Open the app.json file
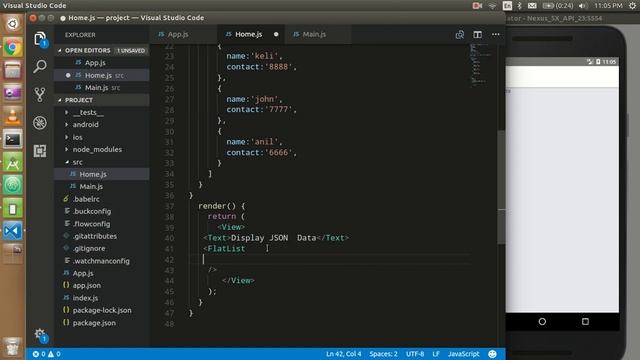Image resolution: width=640 pixels, height=360 pixels. click(102, 286)
